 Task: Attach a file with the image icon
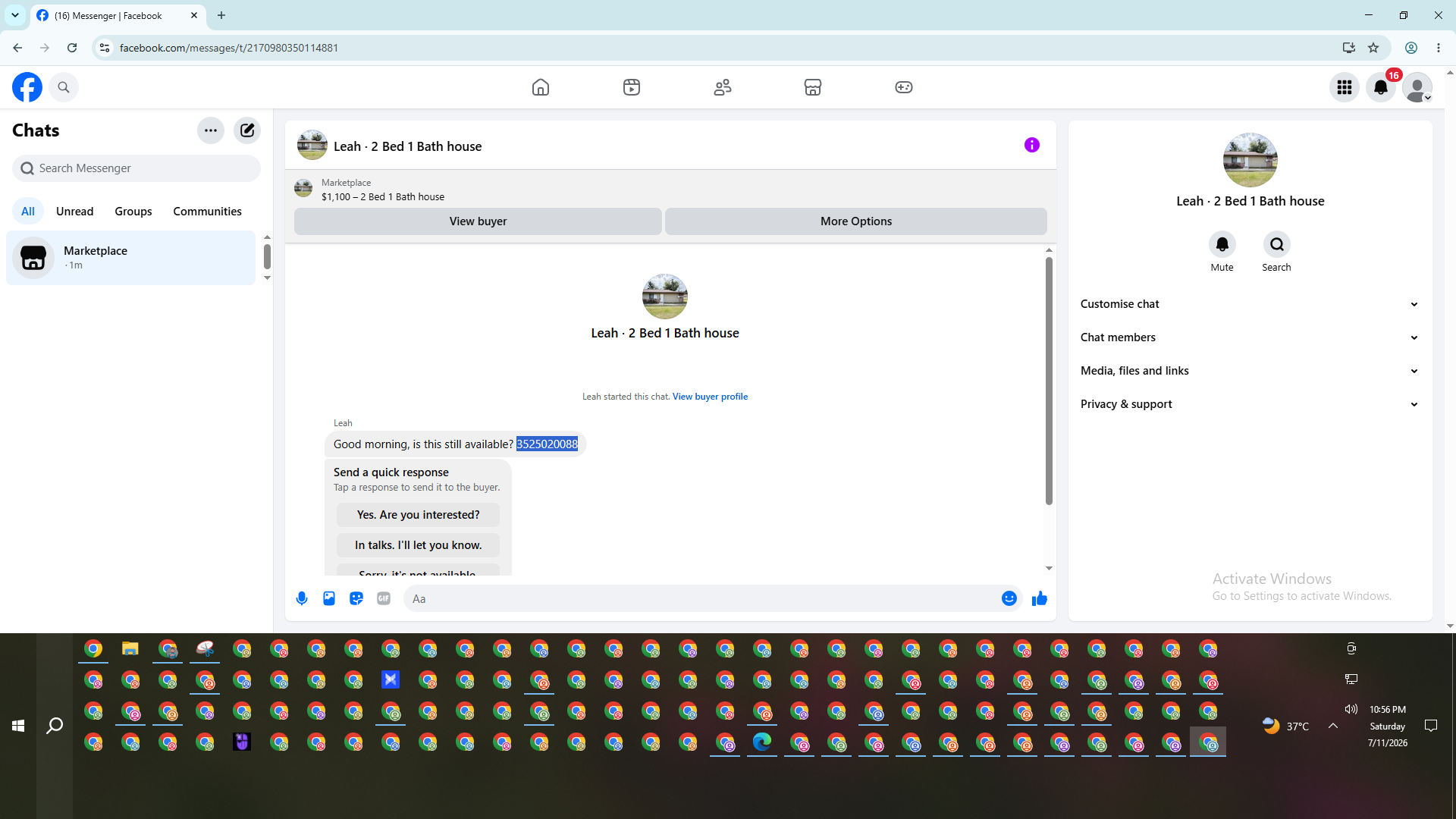[x=329, y=598]
